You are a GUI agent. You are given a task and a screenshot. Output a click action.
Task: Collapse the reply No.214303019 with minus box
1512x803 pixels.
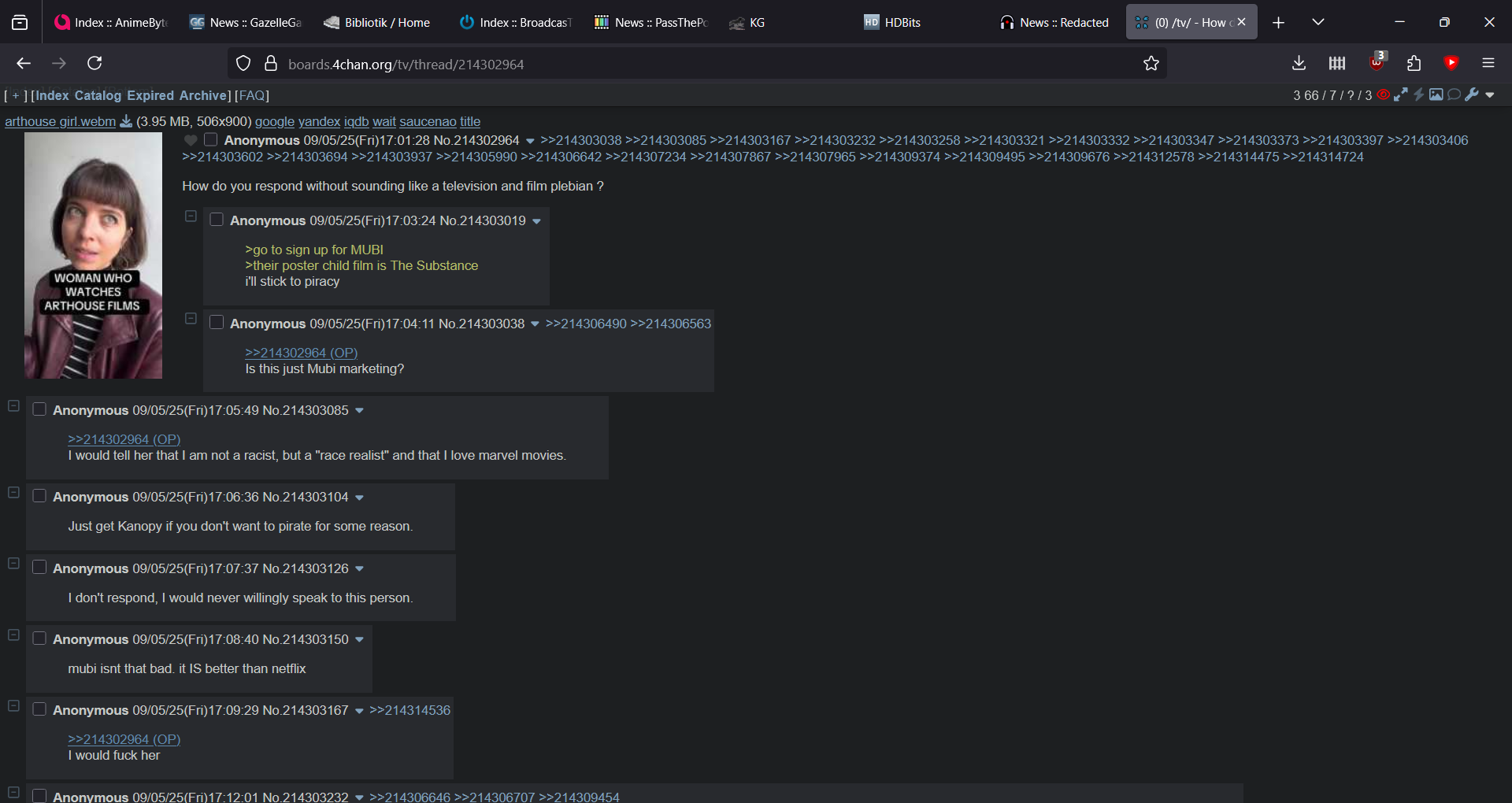pyautogui.click(x=191, y=216)
